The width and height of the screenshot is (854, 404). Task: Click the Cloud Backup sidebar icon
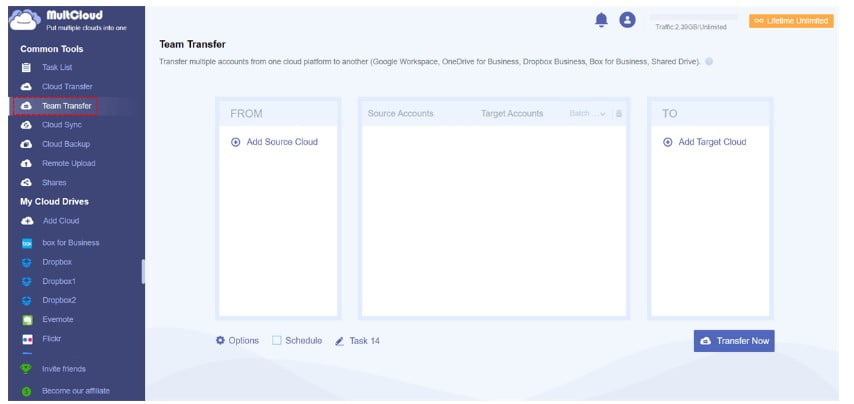[x=26, y=144]
